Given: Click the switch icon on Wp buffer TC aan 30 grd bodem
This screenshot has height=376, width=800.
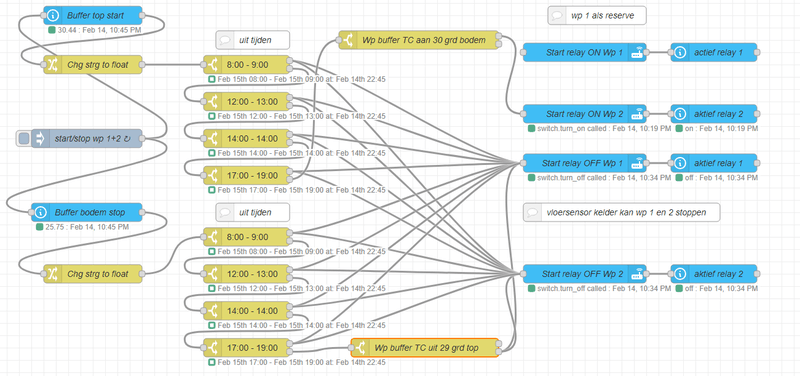Looking at the screenshot, I should click(348, 40).
